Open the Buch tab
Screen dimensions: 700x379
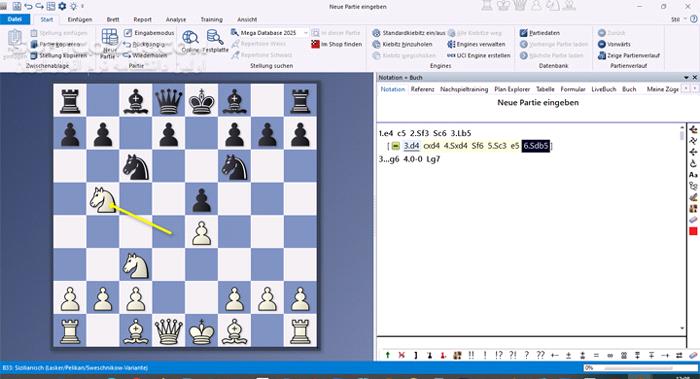pyautogui.click(x=629, y=89)
